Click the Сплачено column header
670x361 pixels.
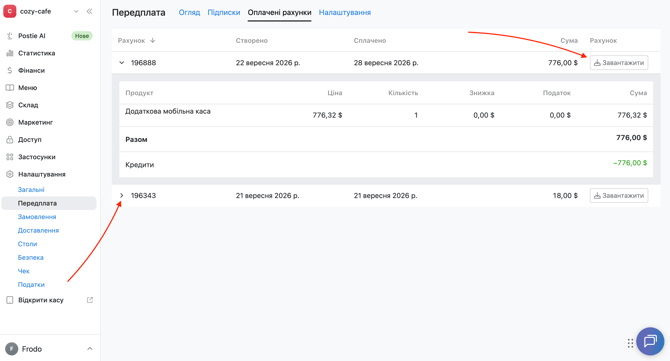tap(370, 41)
